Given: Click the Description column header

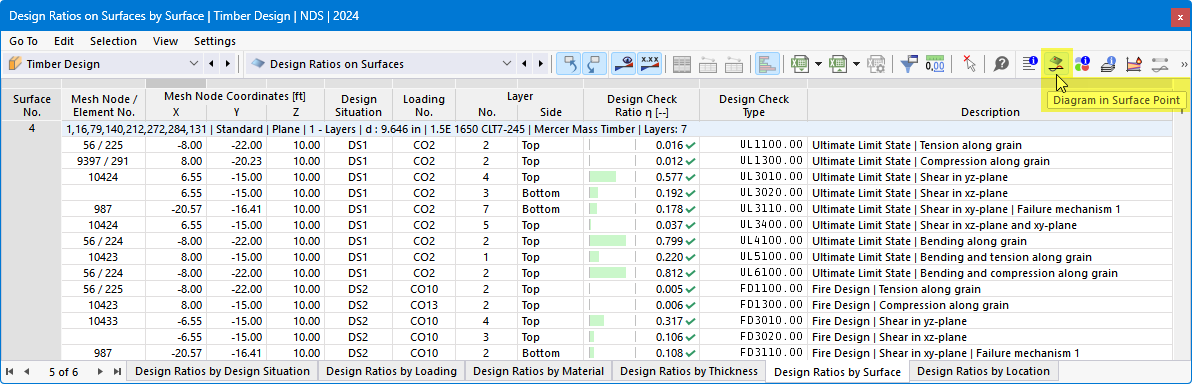Looking at the screenshot, I should tap(990, 105).
